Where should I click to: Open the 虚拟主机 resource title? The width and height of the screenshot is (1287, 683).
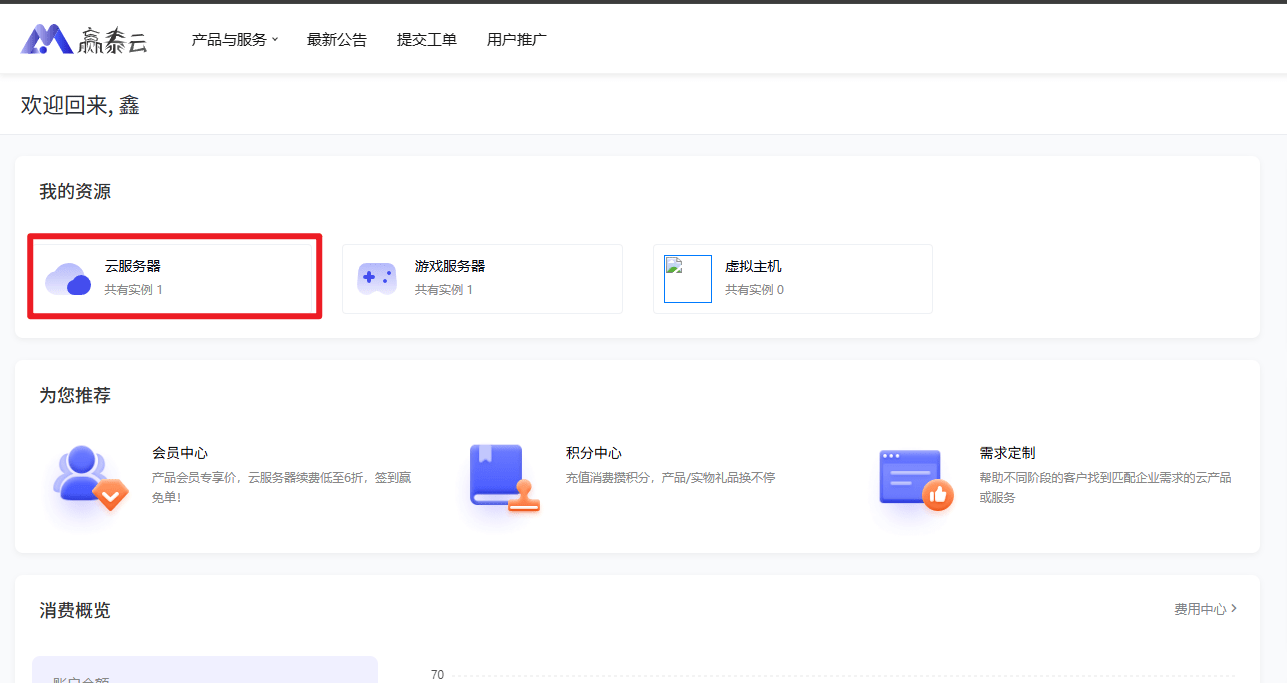tap(753, 266)
